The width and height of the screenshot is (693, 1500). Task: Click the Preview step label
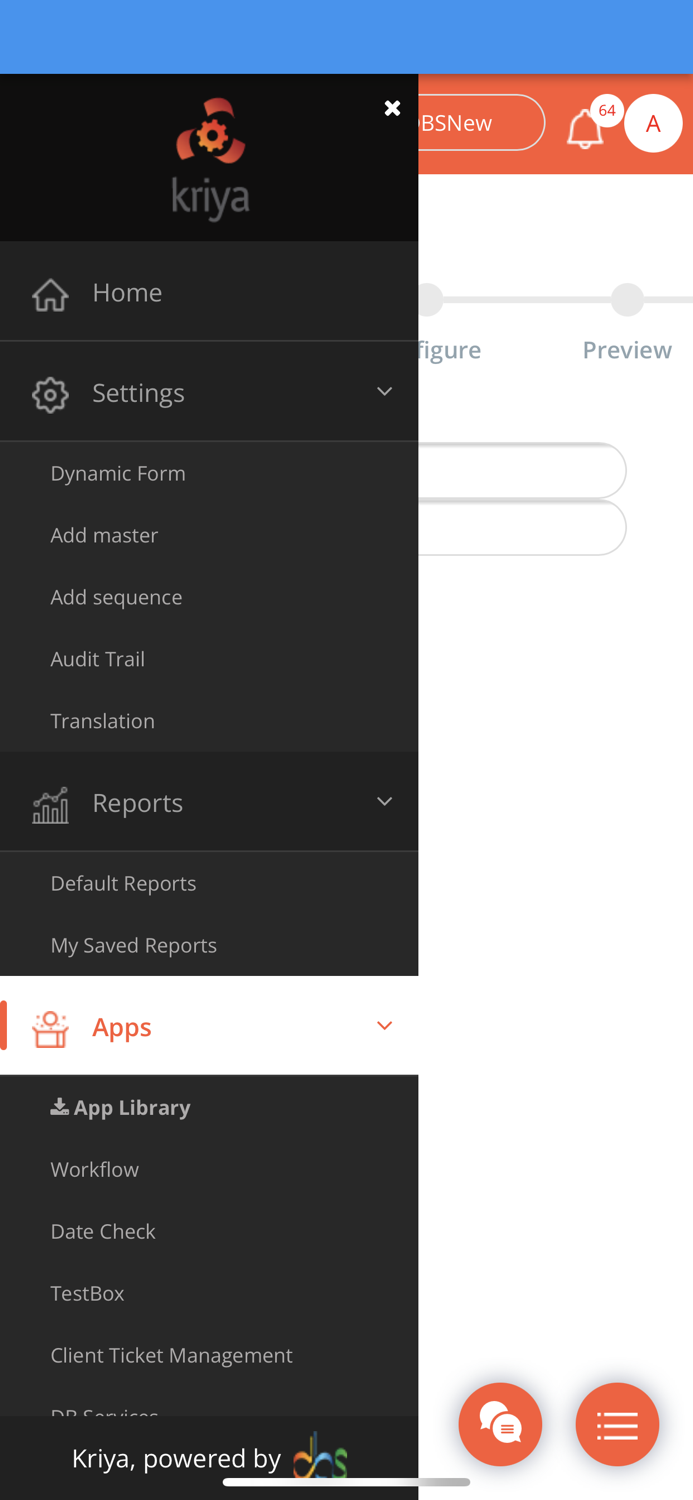click(627, 350)
